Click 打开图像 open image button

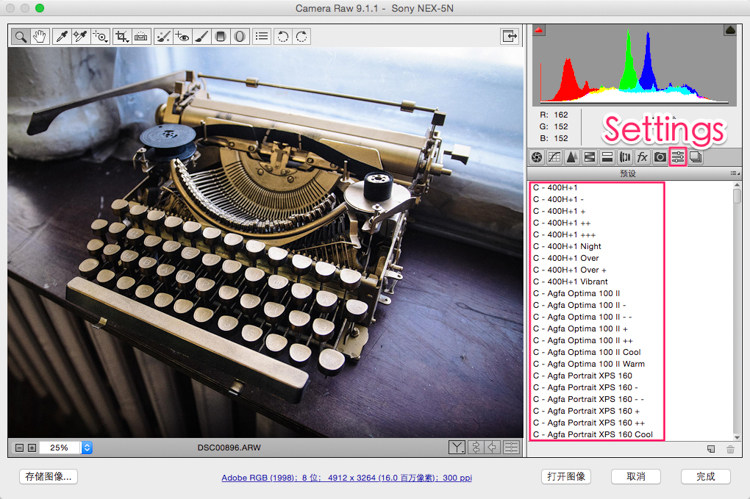[566, 477]
